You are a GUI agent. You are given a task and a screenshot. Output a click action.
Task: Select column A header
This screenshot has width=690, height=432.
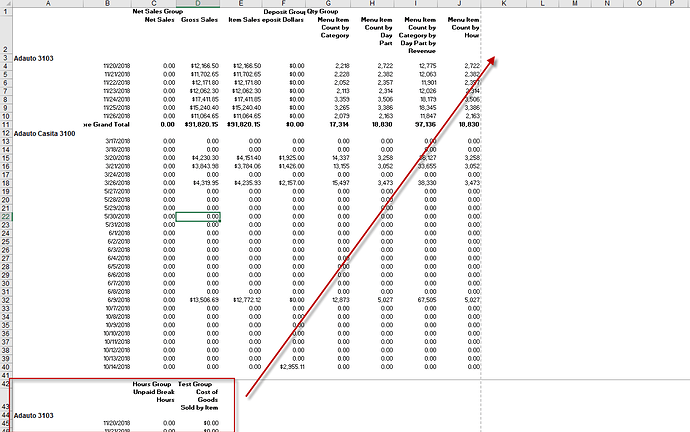click(48, 4)
